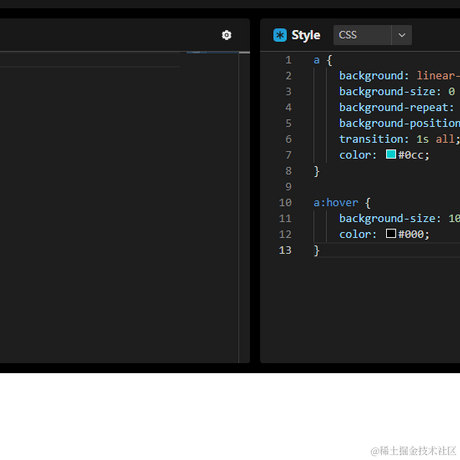Image resolution: width=460 pixels, height=460 pixels.
Task: Click the empty line 9 in CSS editor
Action: (387, 187)
